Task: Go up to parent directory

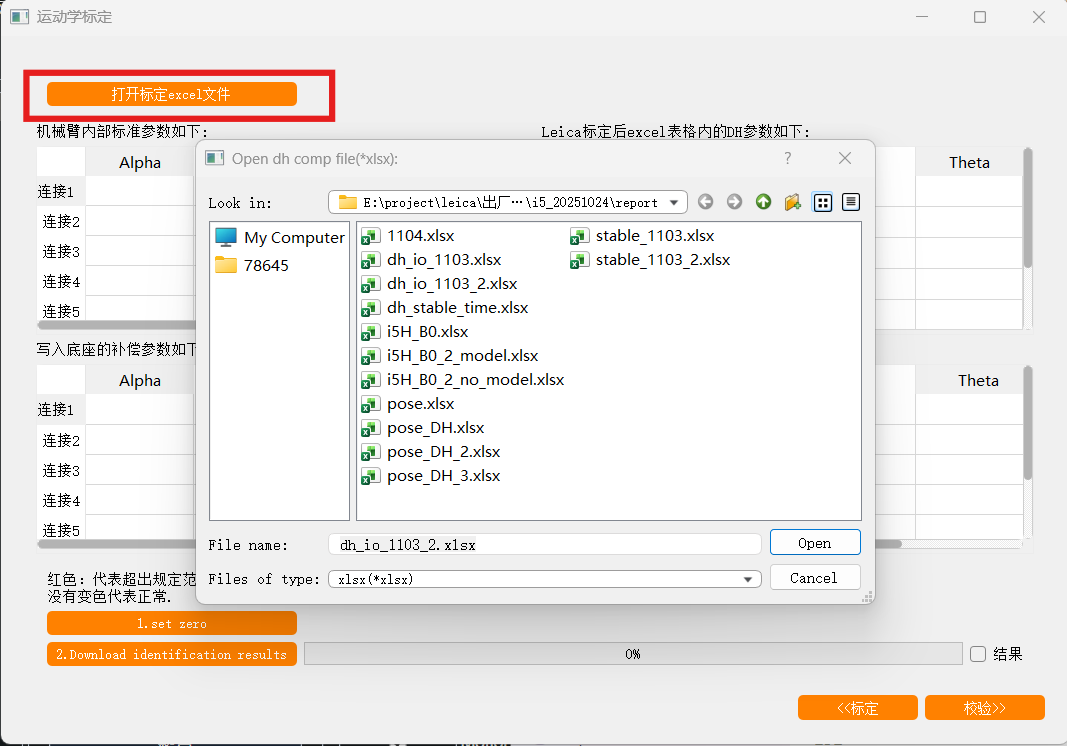Action: (763, 202)
